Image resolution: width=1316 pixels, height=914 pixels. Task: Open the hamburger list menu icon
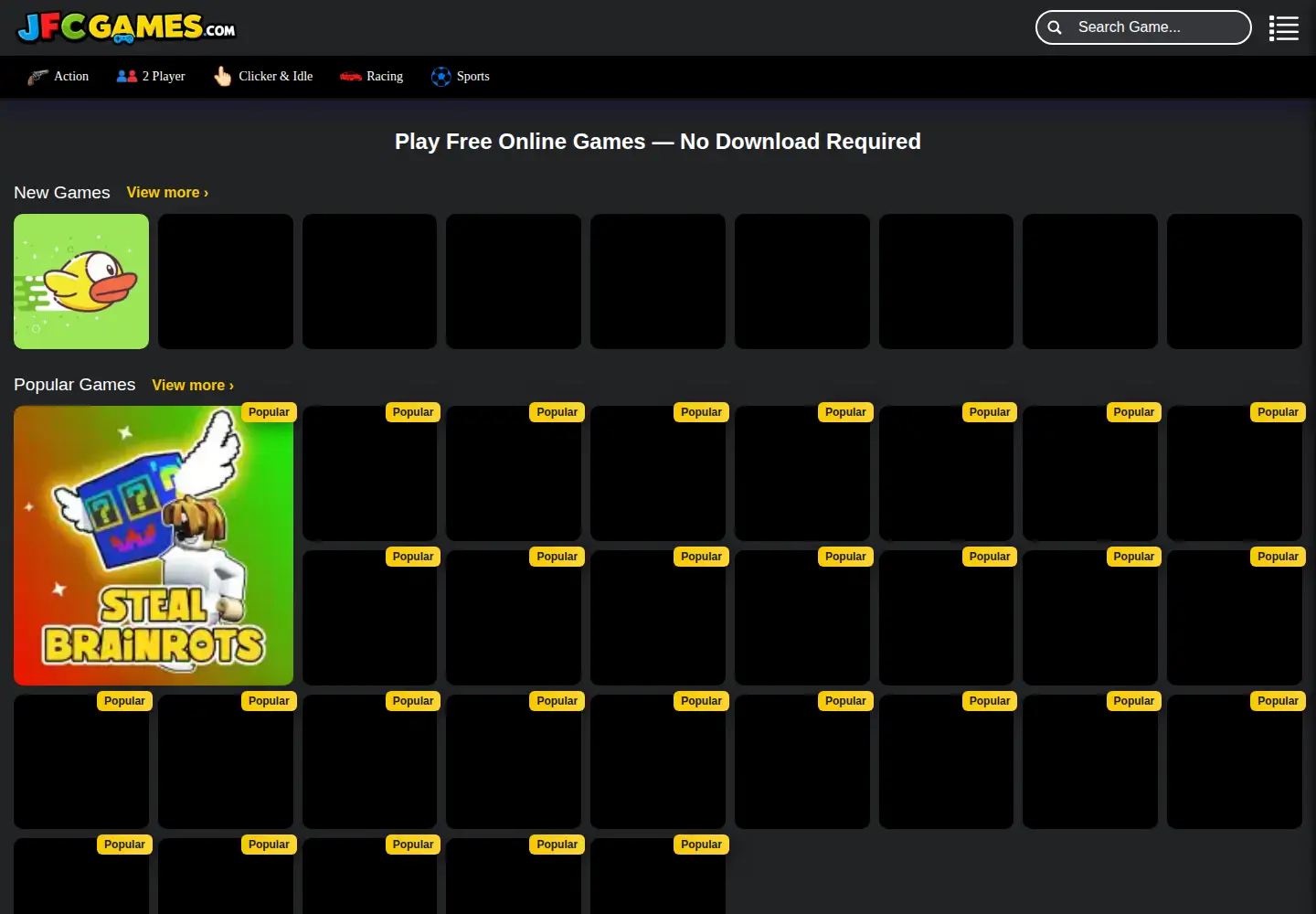[x=1283, y=28]
